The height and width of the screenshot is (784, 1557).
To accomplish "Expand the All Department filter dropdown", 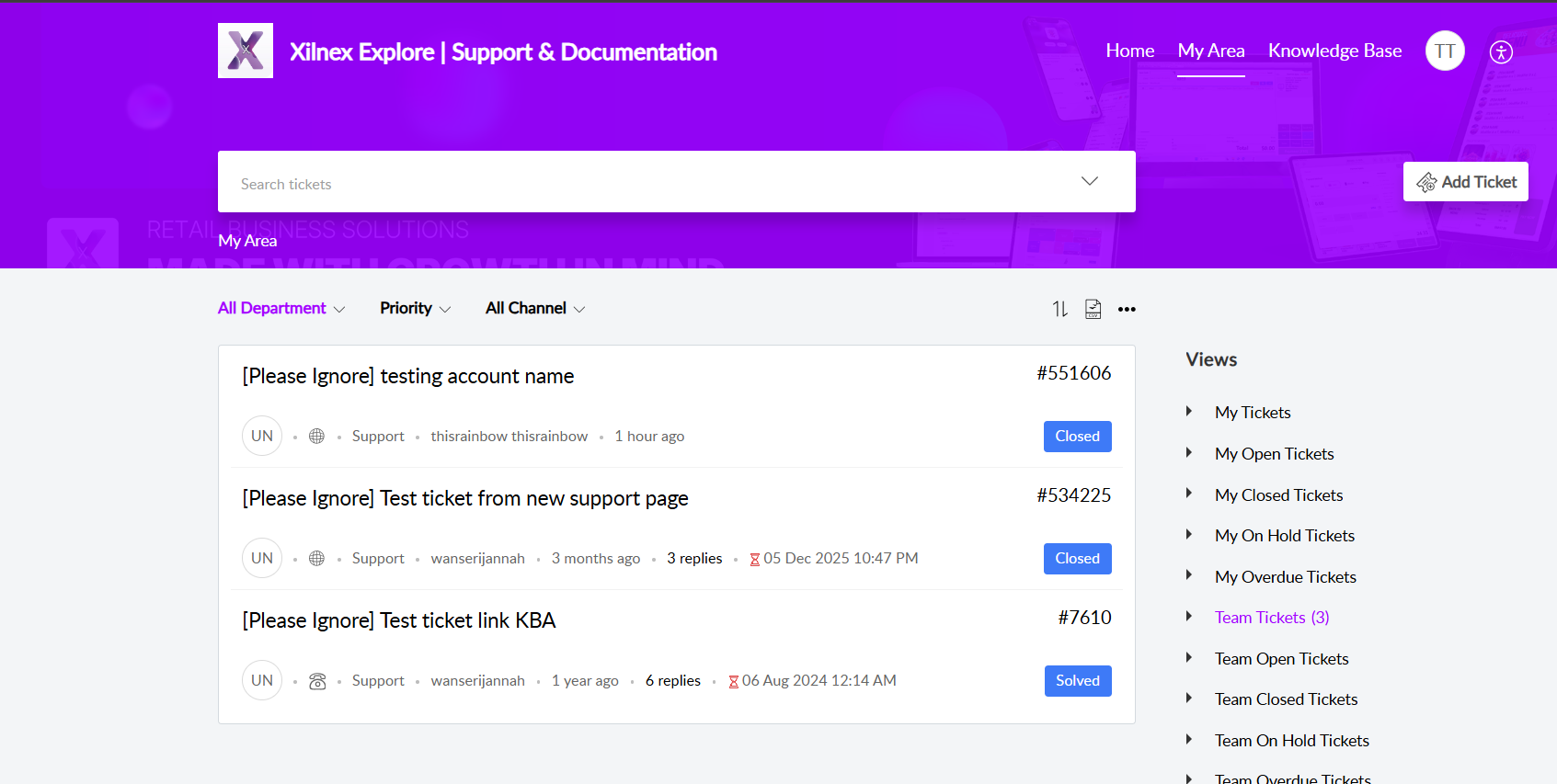I will click(281, 309).
